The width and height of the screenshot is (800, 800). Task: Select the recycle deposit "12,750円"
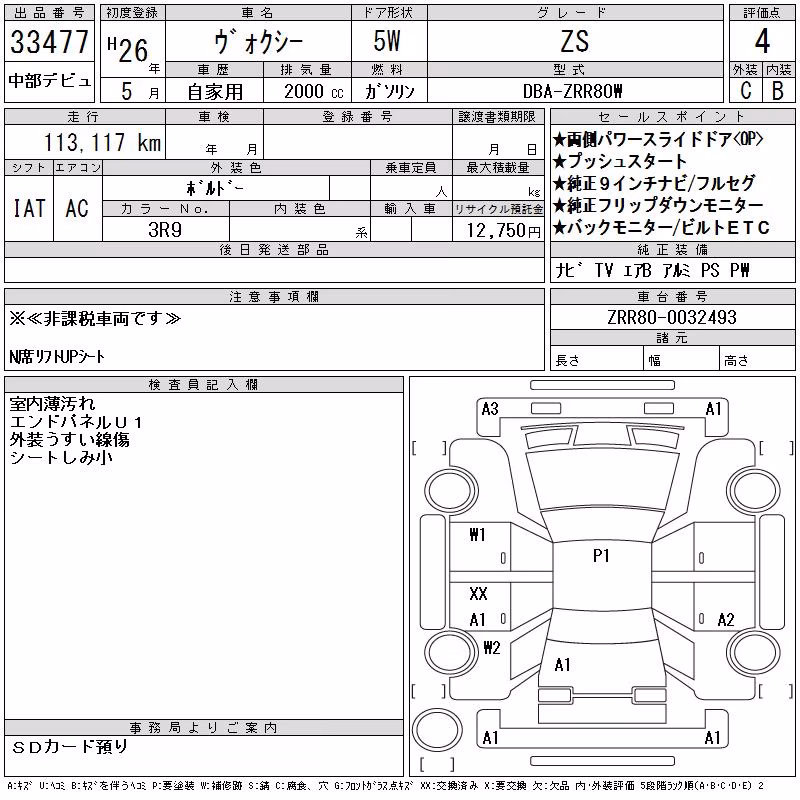click(x=503, y=231)
